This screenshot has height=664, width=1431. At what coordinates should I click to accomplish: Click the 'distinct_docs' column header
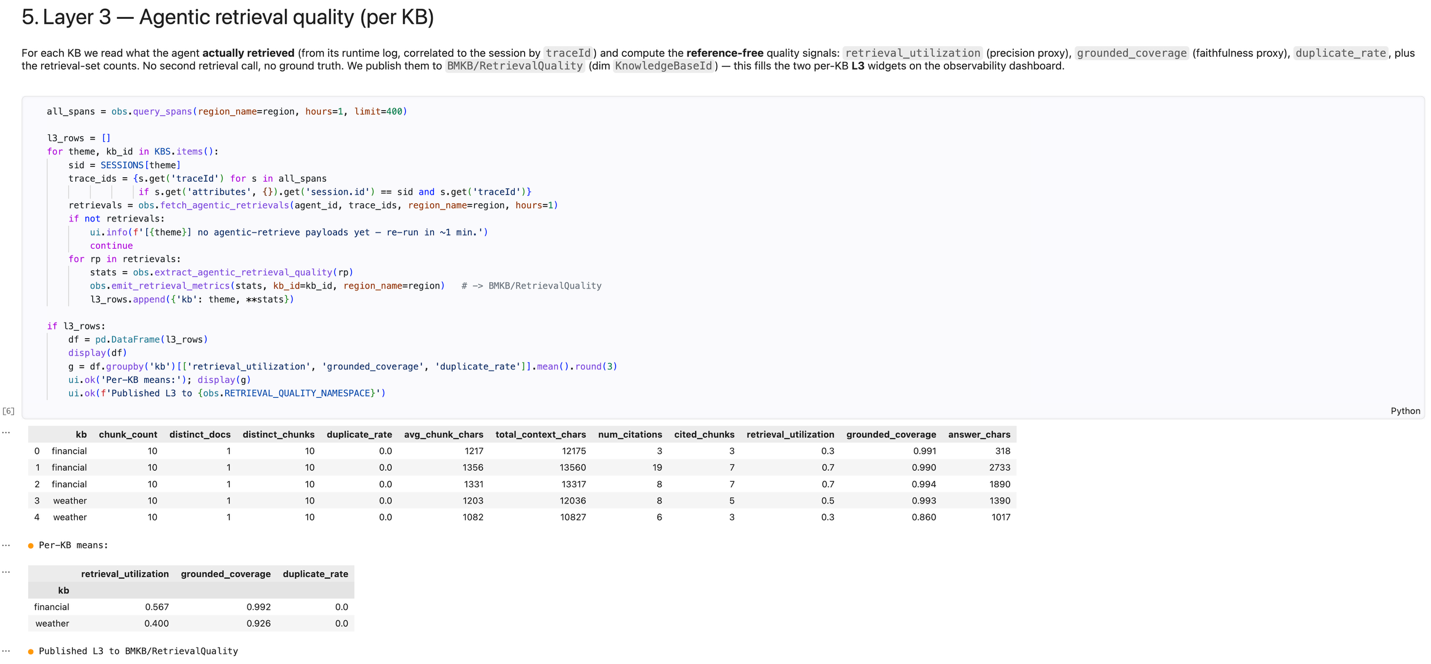(x=200, y=434)
